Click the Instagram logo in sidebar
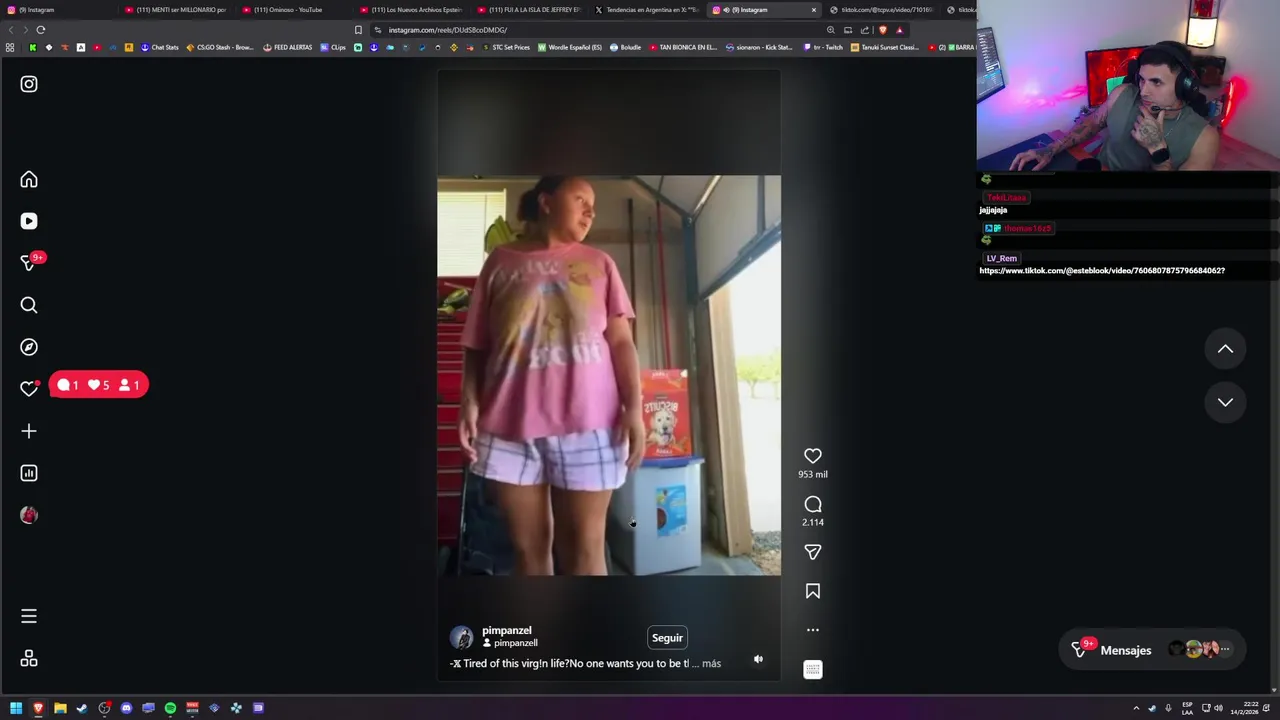The image size is (1280, 720). point(29,84)
